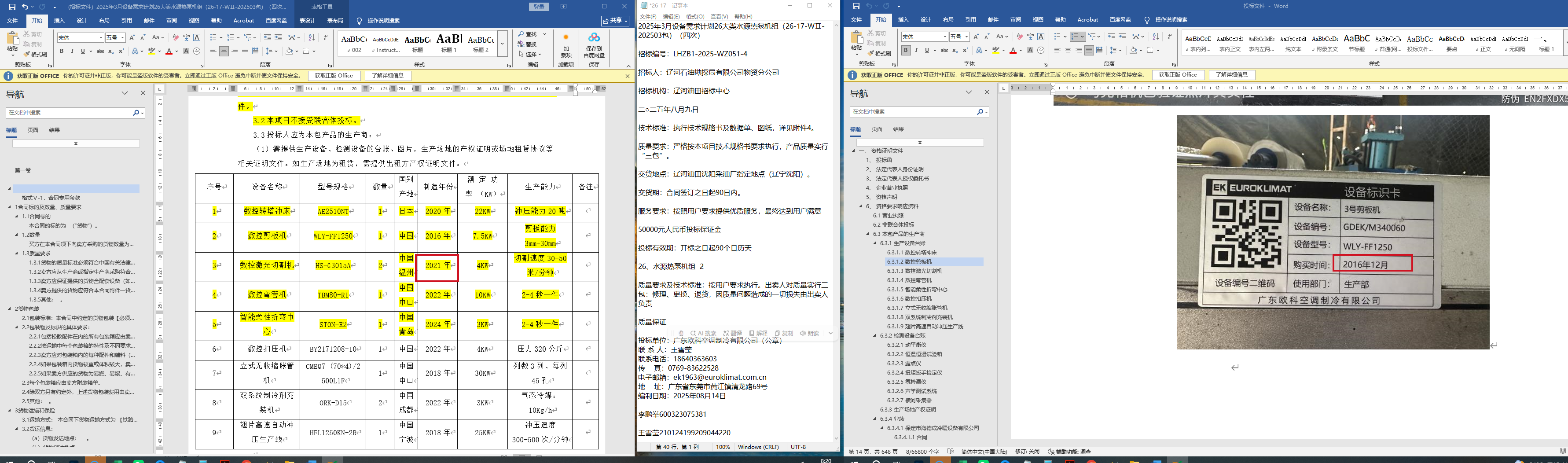Screen dimensions: 1568x463
Task: Click AI搜索 in Notepad's floating toolbar
Action: point(704,334)
